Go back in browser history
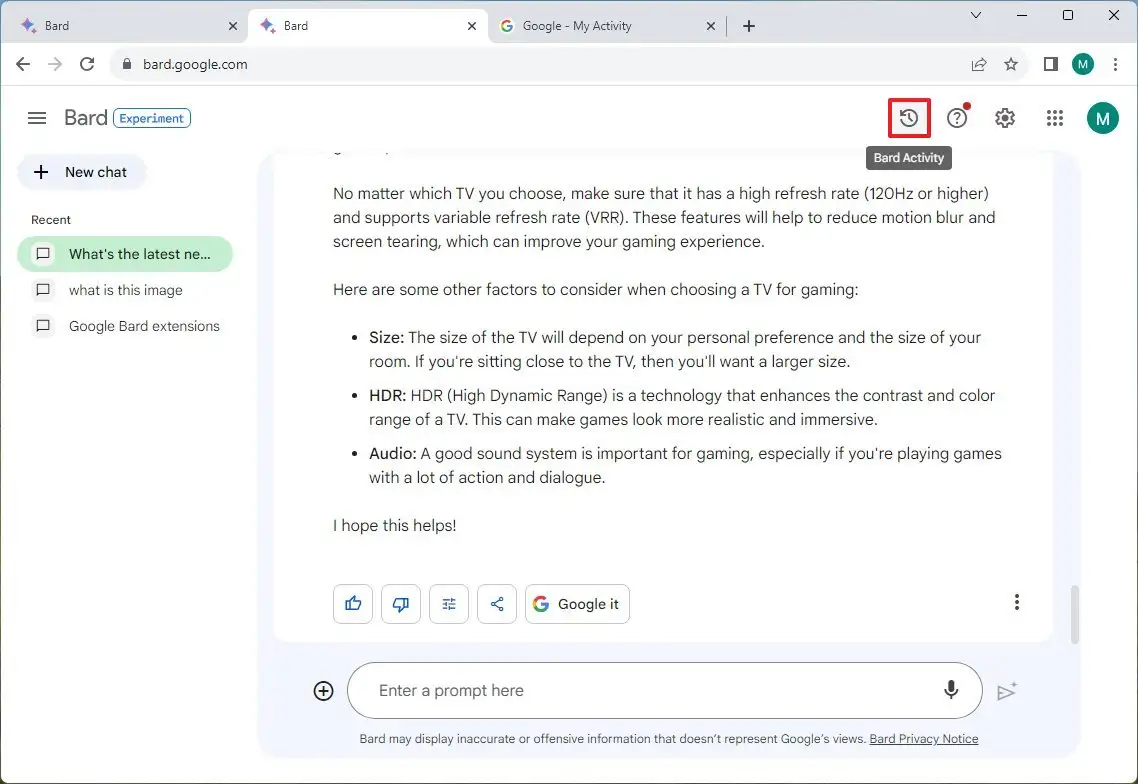This screenshot has height=784, width=1138. [23, 64]
